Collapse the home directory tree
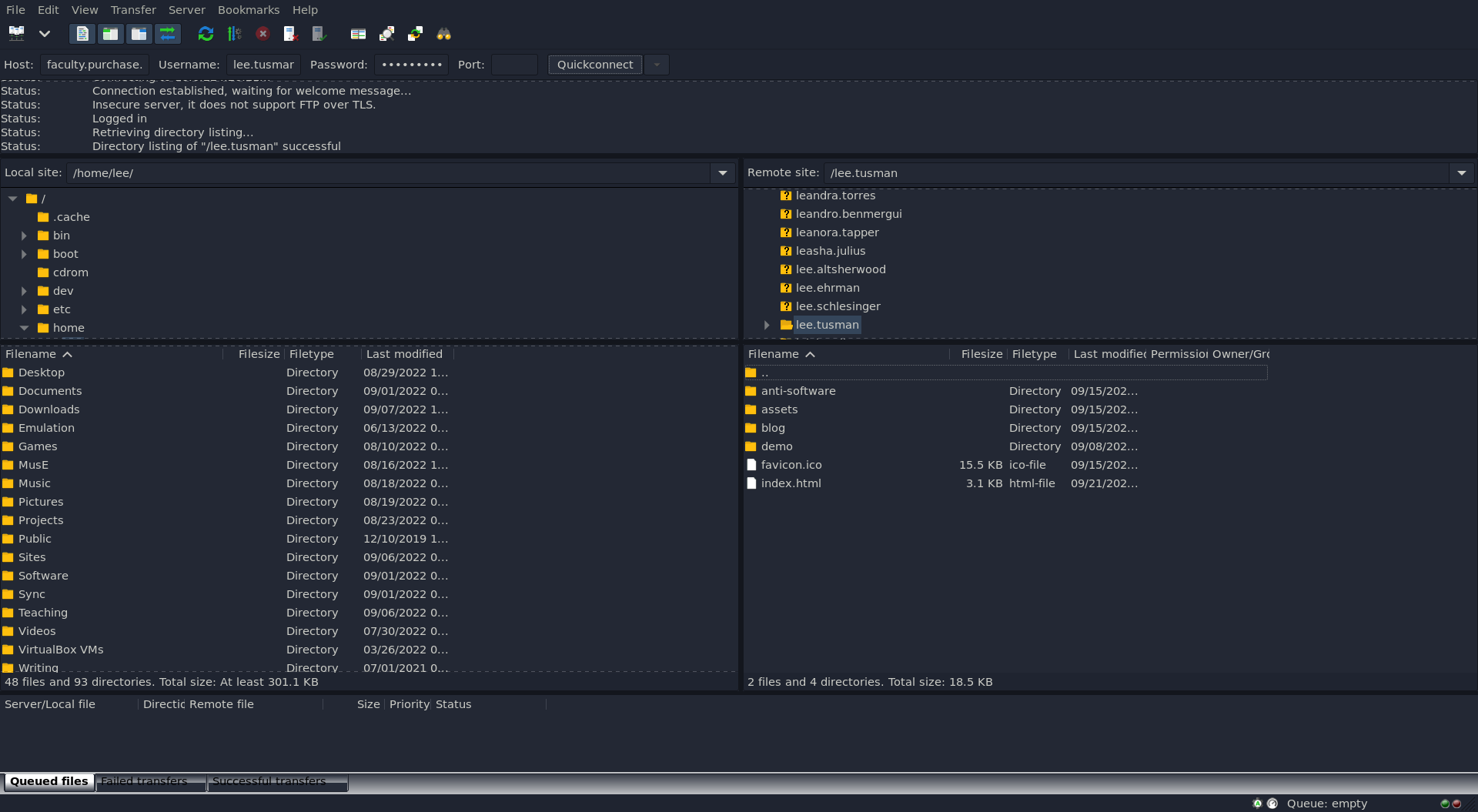This screenshot has height=812, width=1478. [24, 328]
